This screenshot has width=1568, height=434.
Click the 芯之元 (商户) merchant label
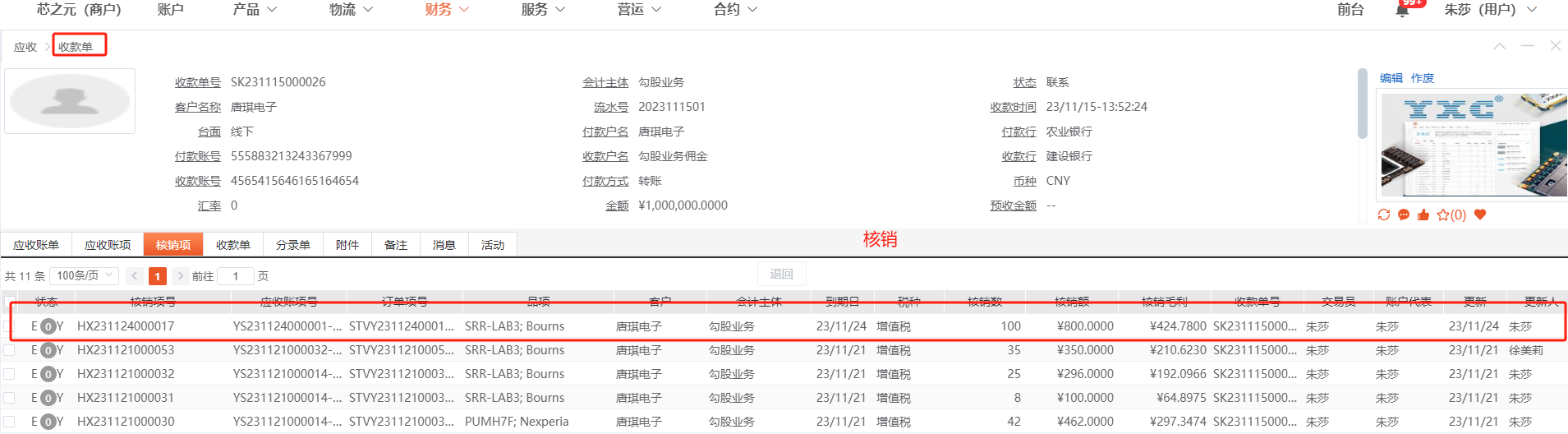pyautogui.click(x=79, y=10)
